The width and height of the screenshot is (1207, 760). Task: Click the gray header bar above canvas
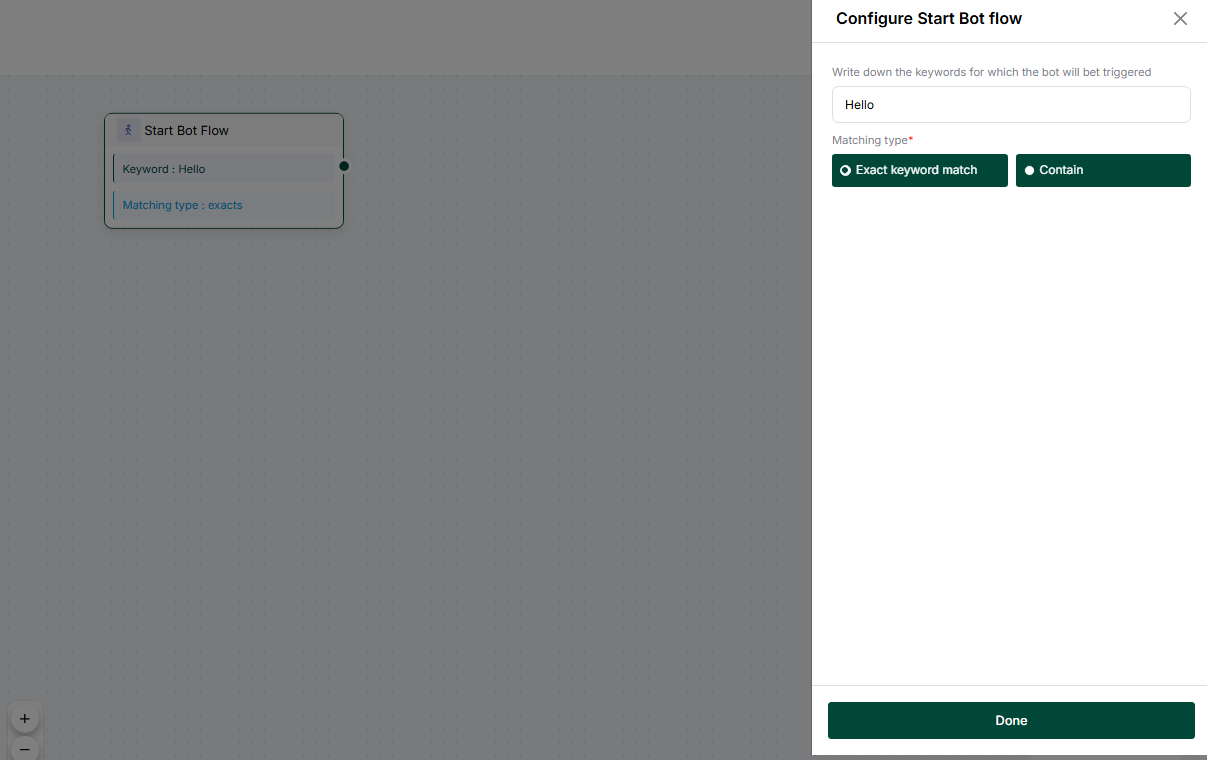coord(400,37)
